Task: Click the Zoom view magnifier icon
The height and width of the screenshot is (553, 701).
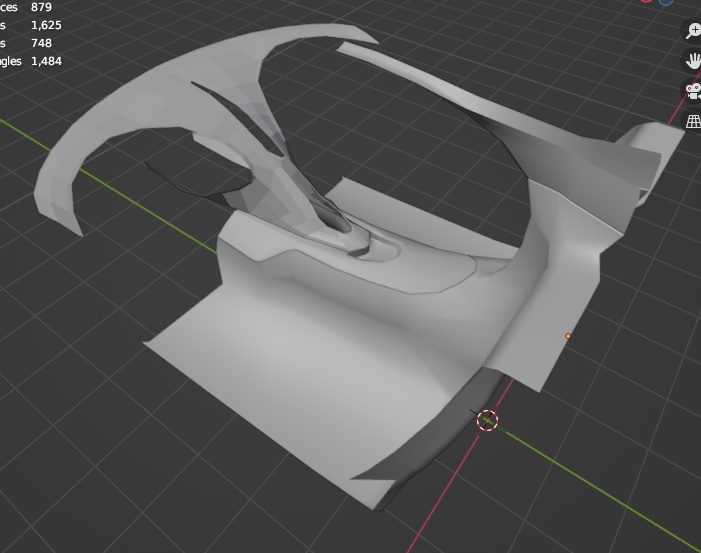Action: coord(693,30)
